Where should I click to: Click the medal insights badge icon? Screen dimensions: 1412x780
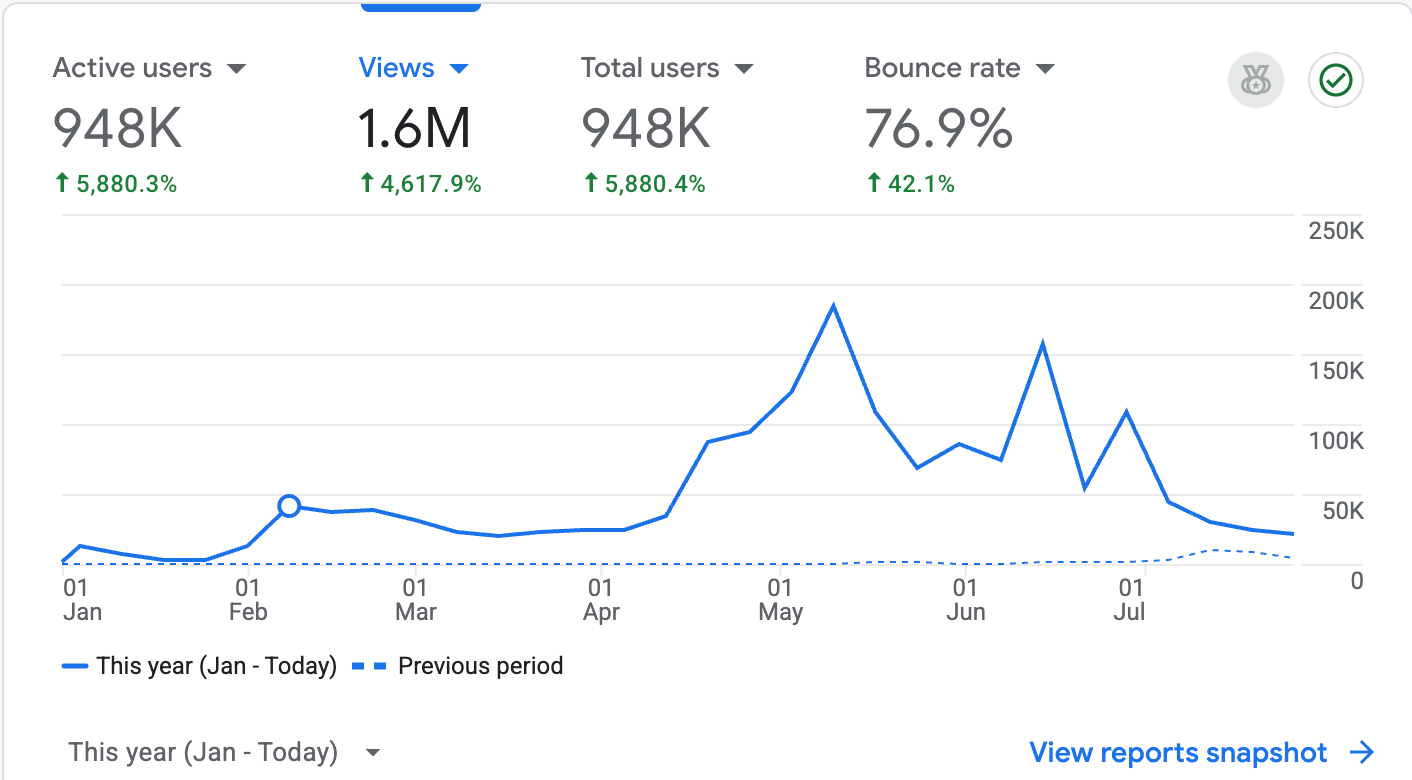[x=1256, y=80]
